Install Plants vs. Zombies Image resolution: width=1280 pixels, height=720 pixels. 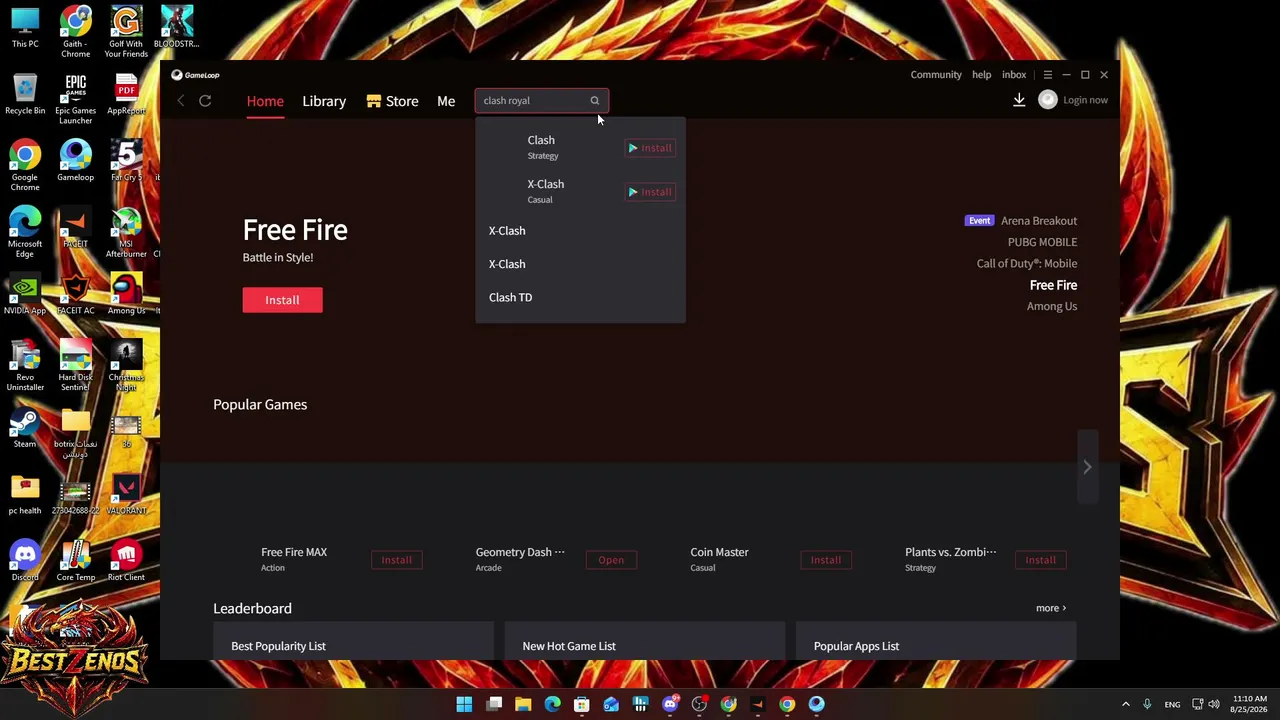tap(1040, 560)
